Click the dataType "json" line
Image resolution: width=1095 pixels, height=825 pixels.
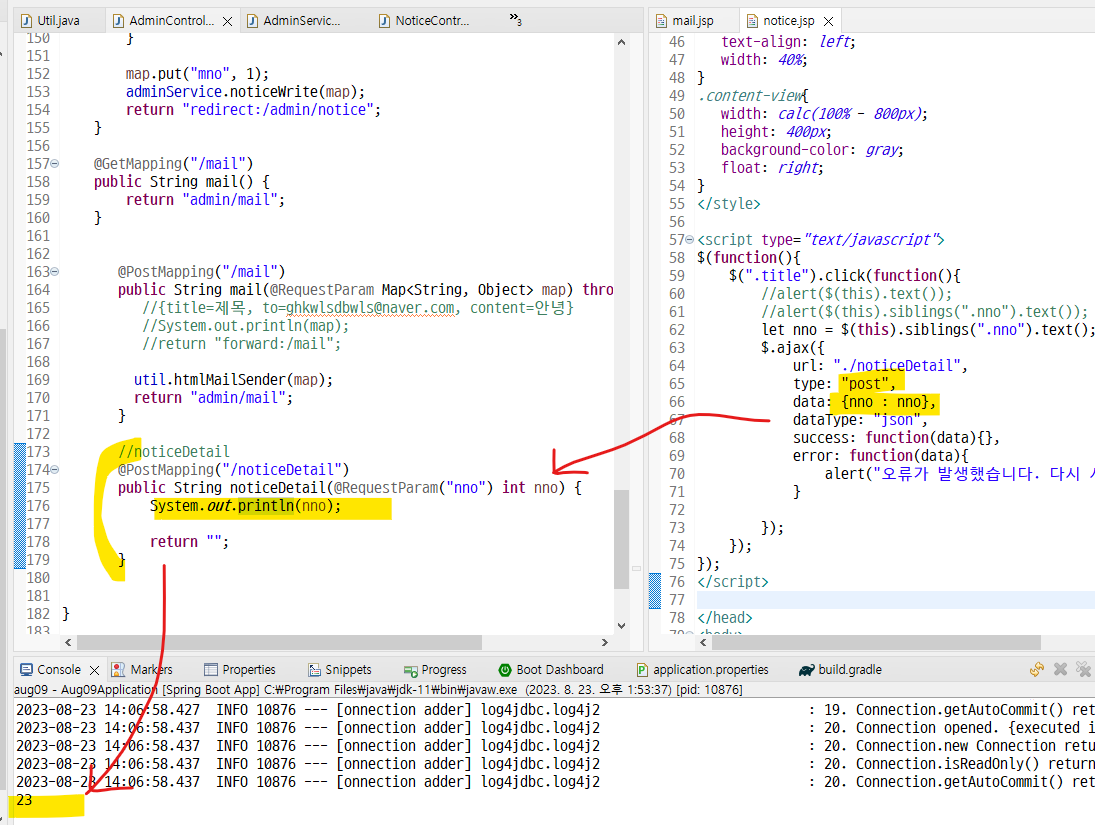point(860,420)
